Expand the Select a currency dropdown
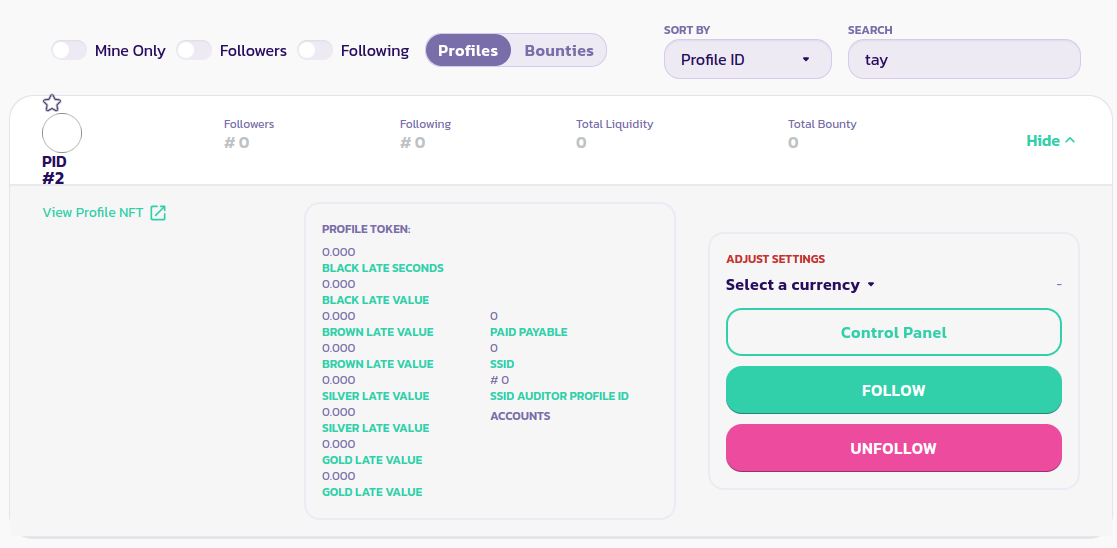 click(800, 285)
